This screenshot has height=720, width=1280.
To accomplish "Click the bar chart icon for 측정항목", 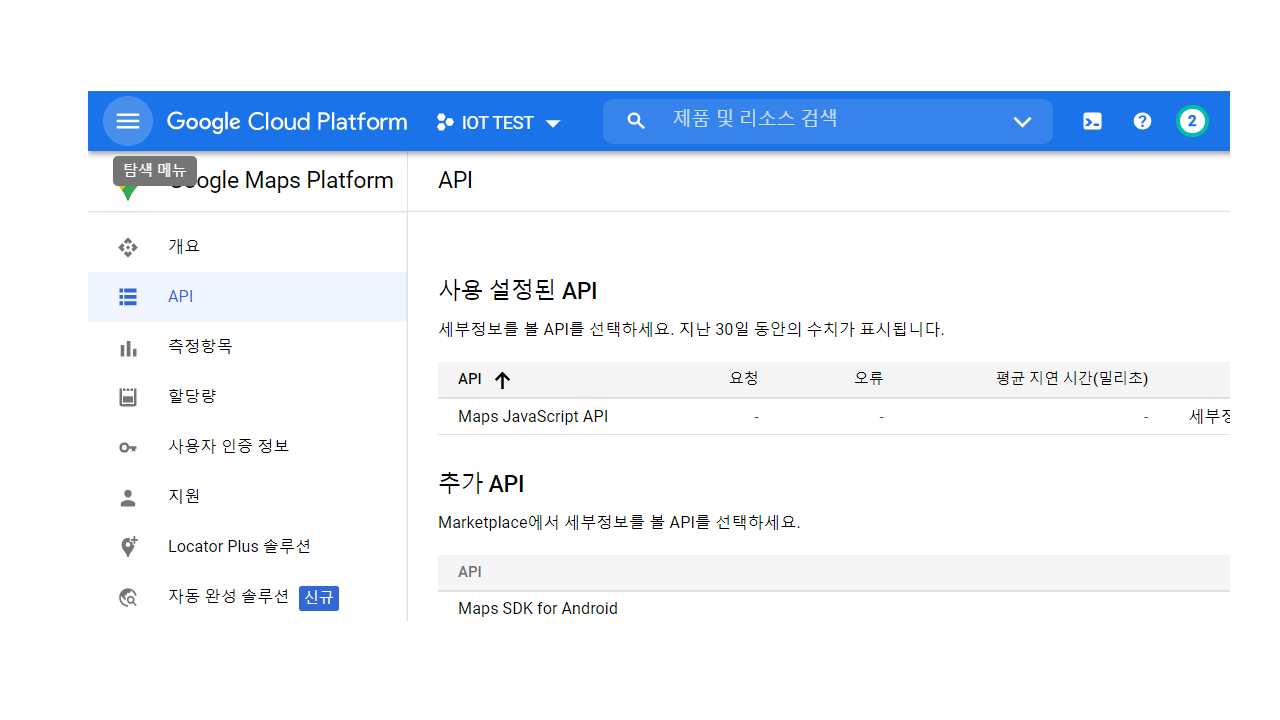I will coord(128,347).
